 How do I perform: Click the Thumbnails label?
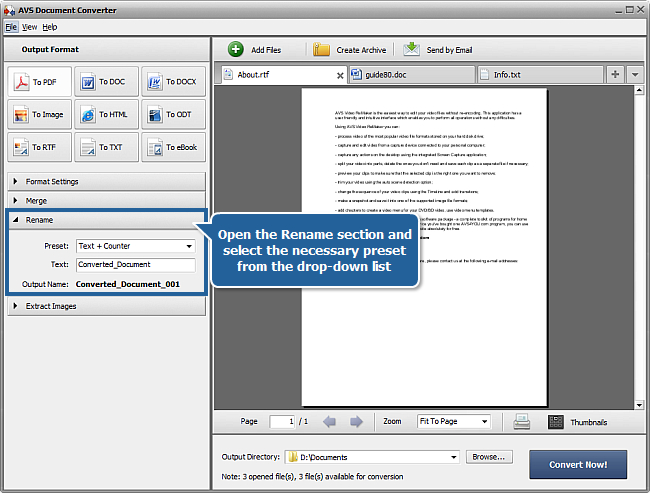[x=589, y=422]
